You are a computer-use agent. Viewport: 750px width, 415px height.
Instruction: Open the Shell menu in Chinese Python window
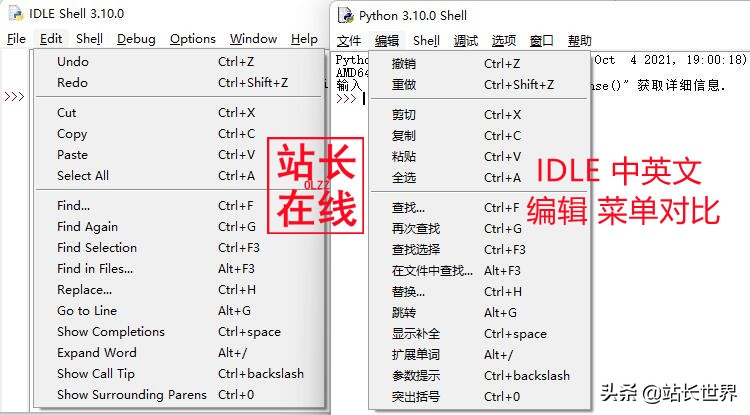point(426,41)
